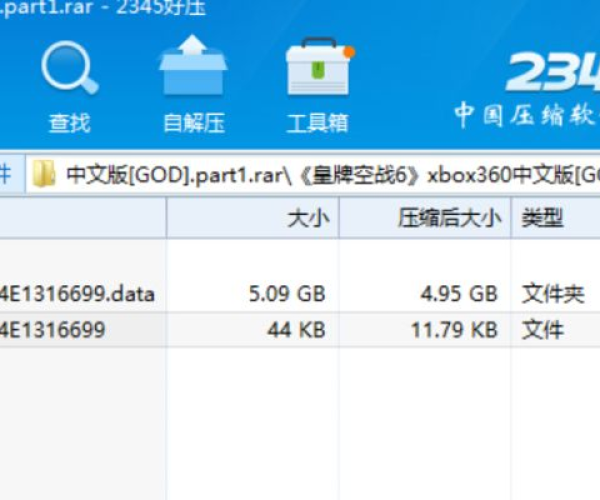Viewport: 600px width, 500px height.
Task: Click the folder icon in address bar
Action: (x=44, y=174)
